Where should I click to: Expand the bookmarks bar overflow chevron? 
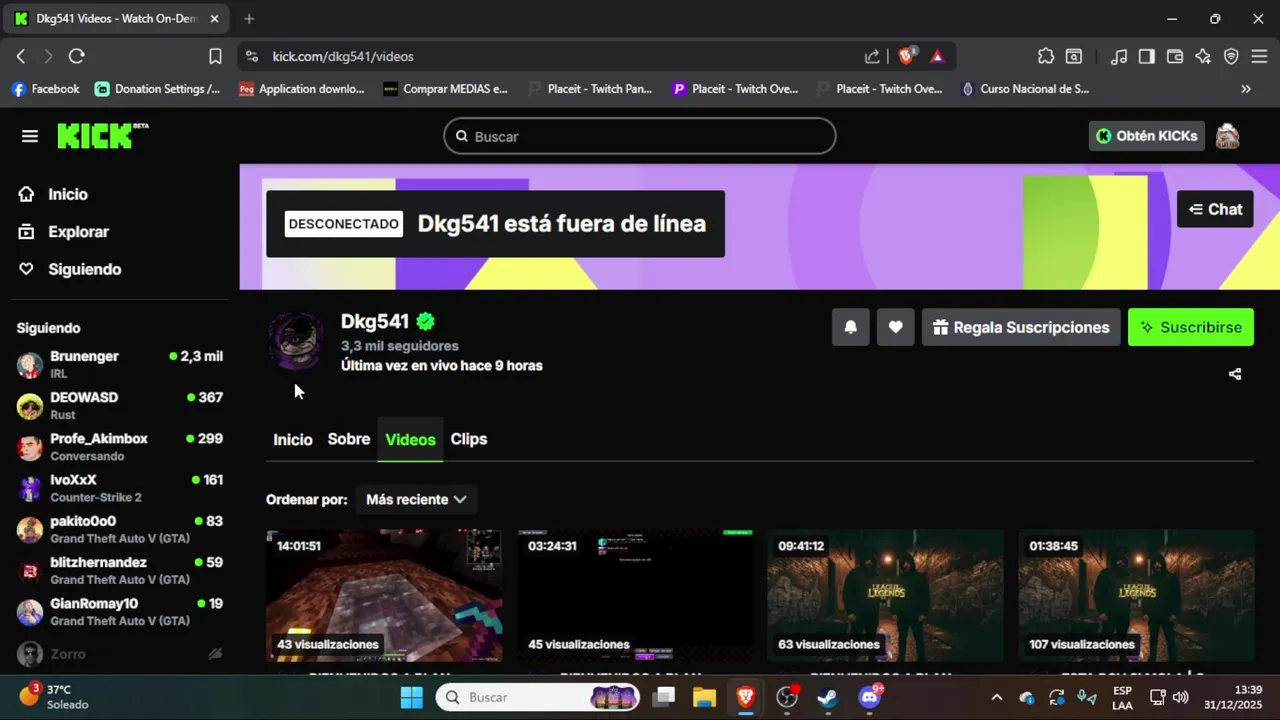[x=1246, y=89]
